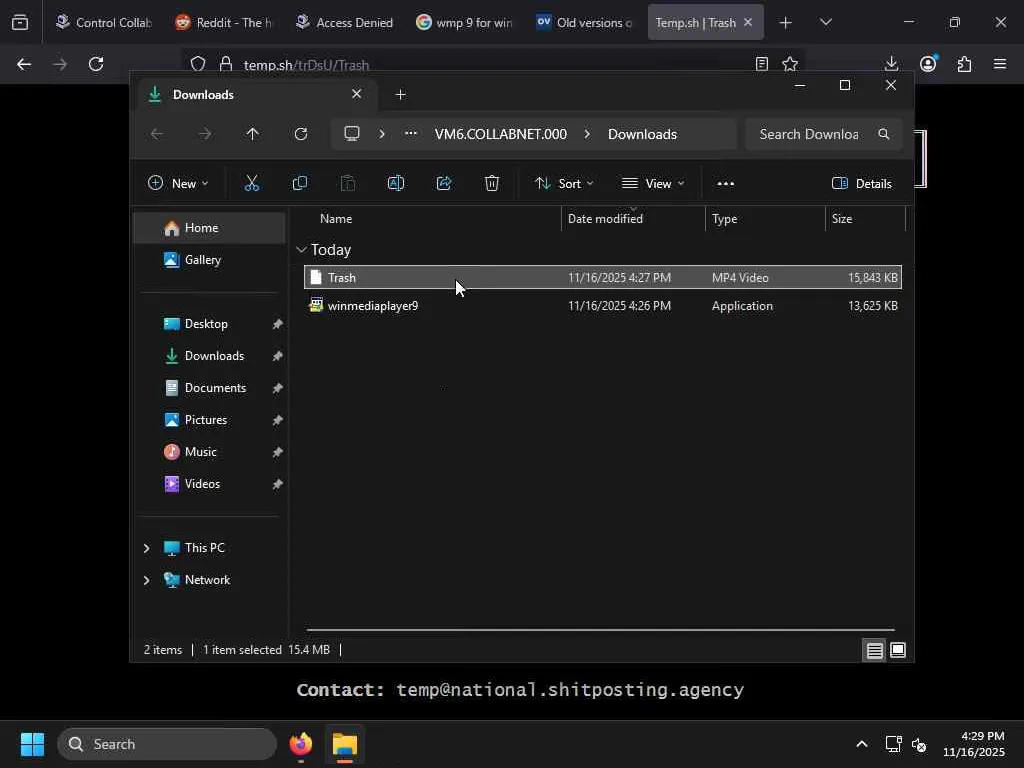Click the PC monitor icon in address bar
This screenshot has height=768, width=1024.
point(352,134)
